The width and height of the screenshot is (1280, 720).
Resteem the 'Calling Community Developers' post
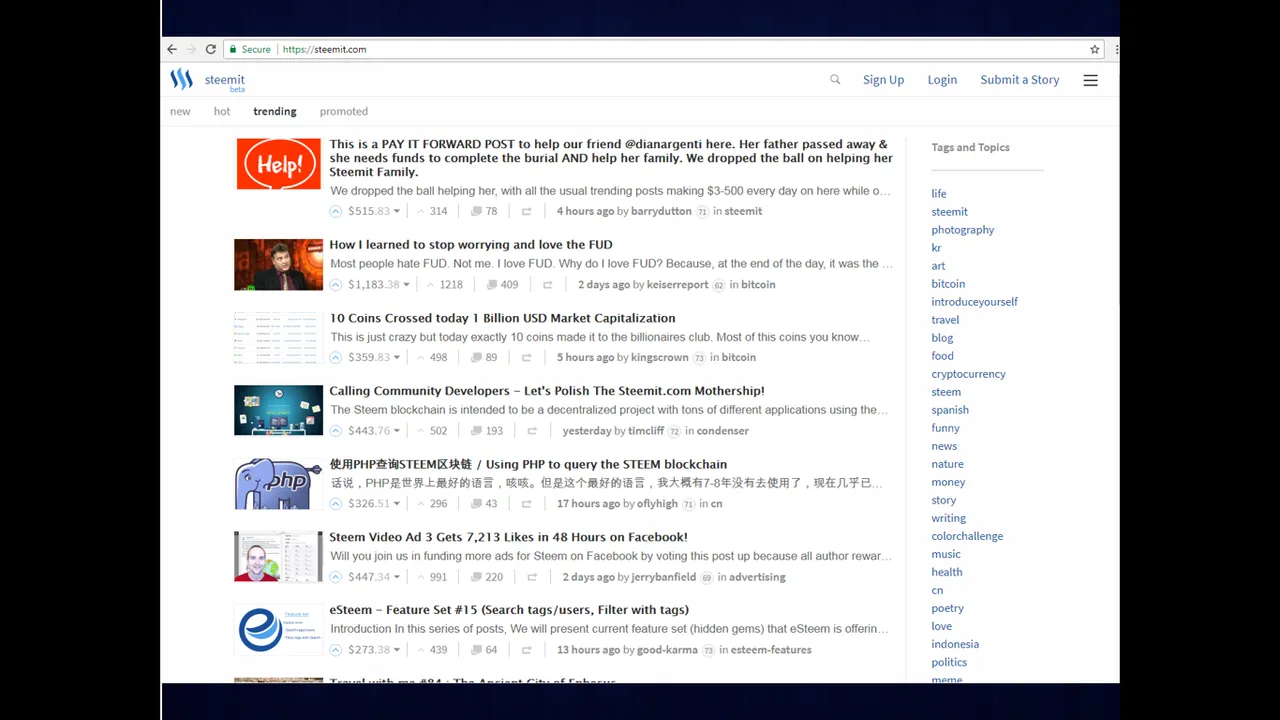click(x=532, y=430)
